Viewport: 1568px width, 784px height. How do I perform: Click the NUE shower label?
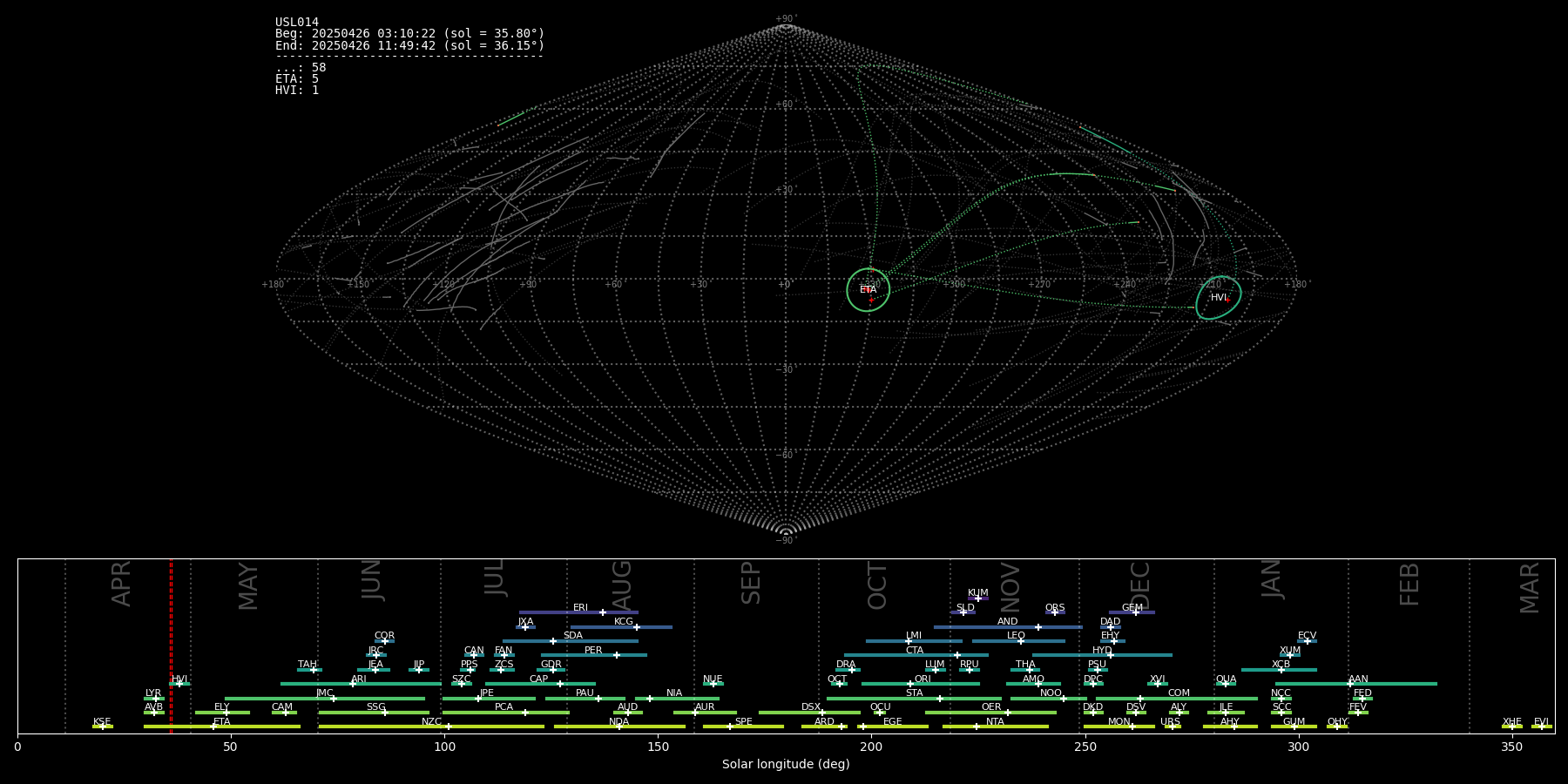713,679
